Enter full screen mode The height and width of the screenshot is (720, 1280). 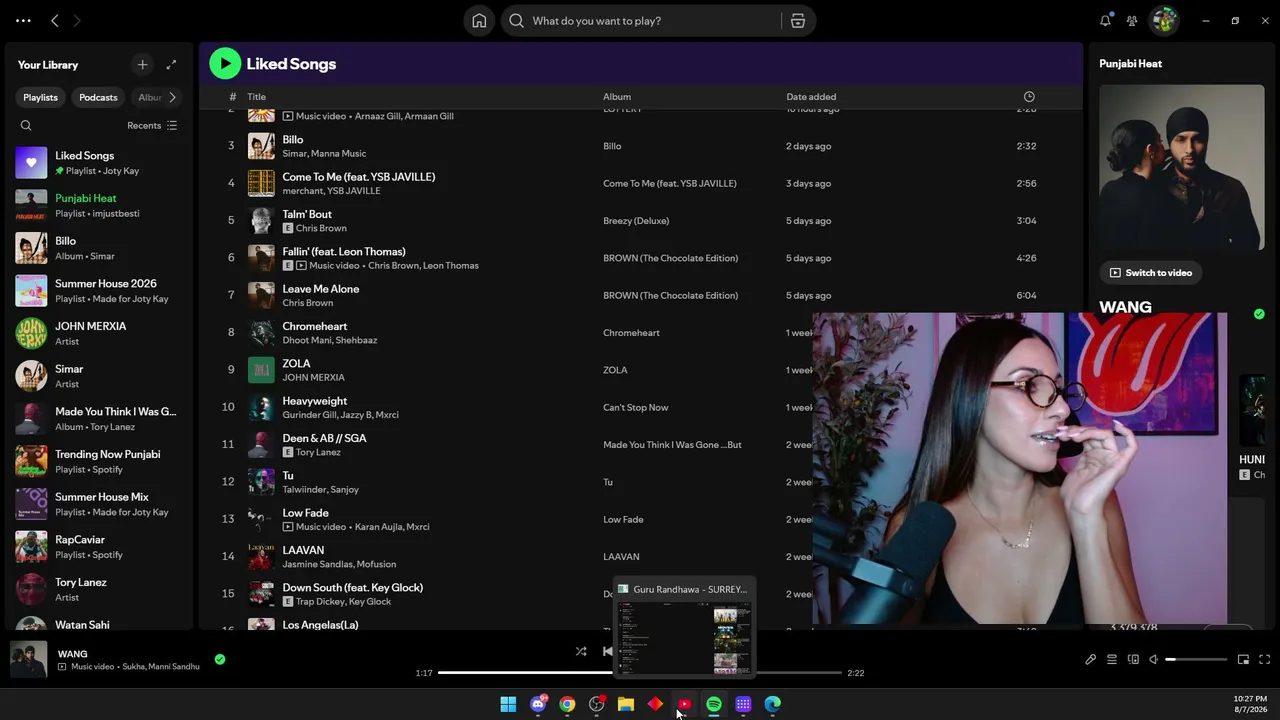point(1264,659)
